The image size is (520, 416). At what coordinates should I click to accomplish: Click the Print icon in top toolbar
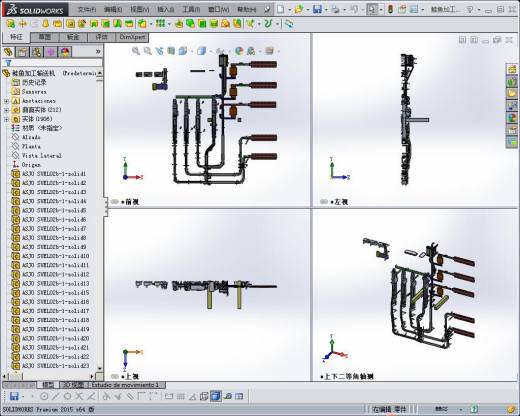tap(336, 9)
